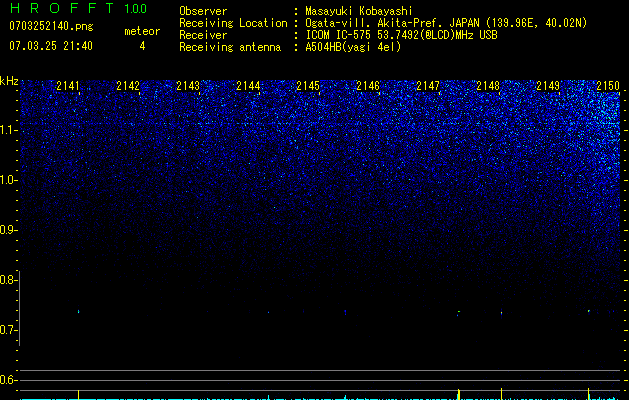This screenshot has width=629, height=400.
Task: Click the meteor count value 4
Action: tap(142, 46)
